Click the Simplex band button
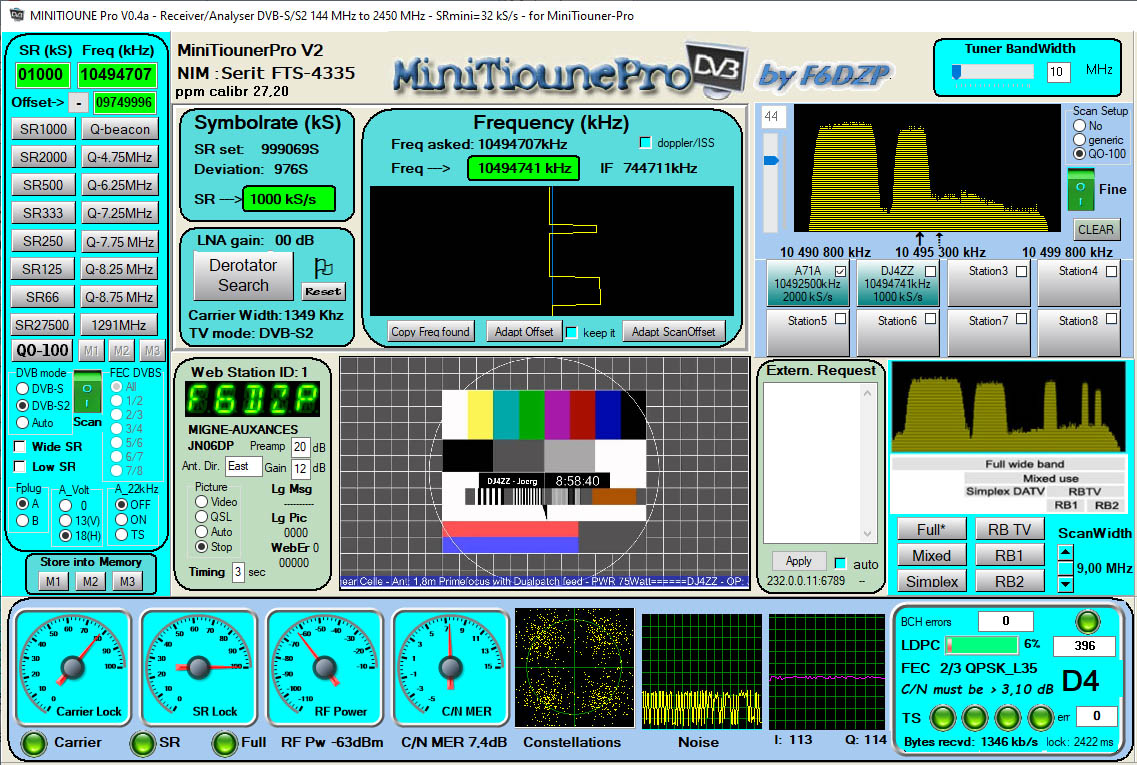 (x=932, y=582)
